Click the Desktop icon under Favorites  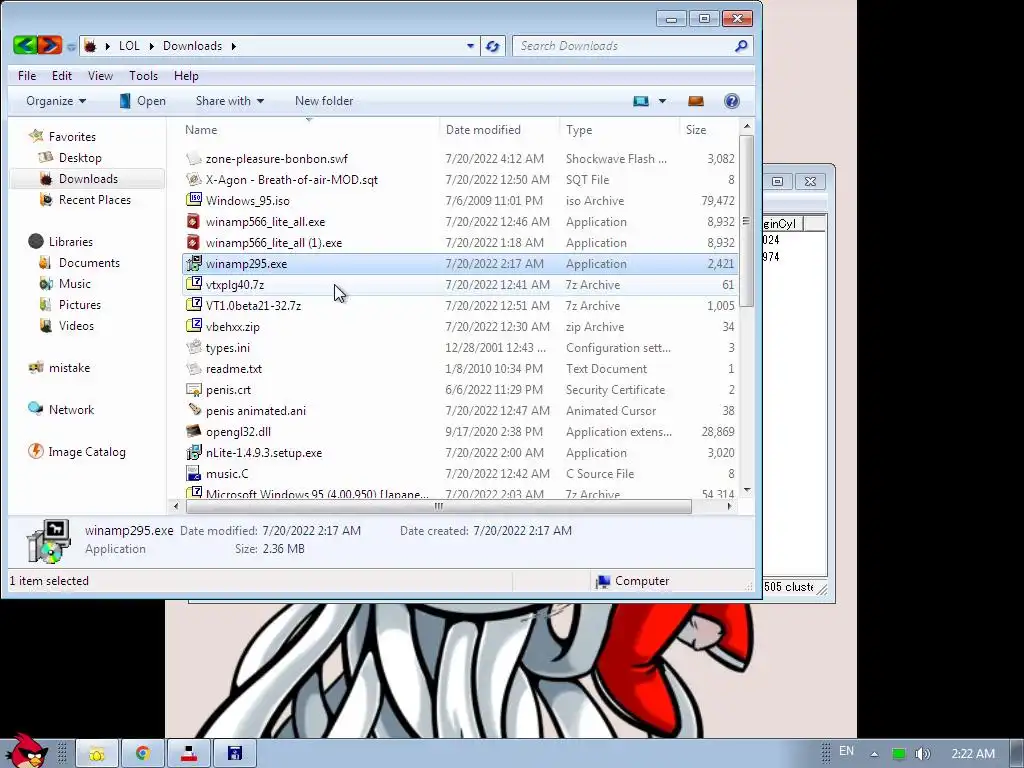click(x=46, y=157)
